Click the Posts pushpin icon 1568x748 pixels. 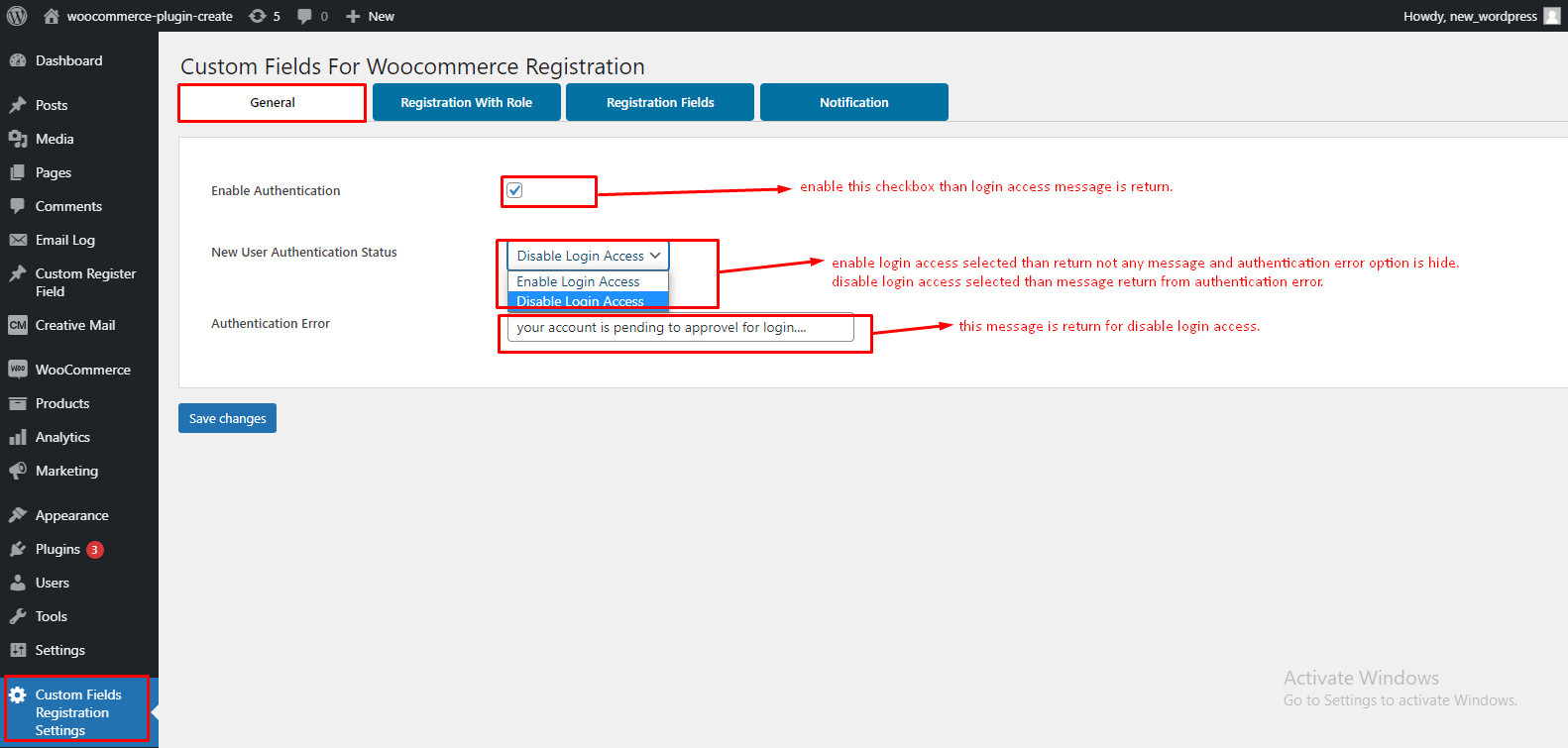click(x=18, y=105)
